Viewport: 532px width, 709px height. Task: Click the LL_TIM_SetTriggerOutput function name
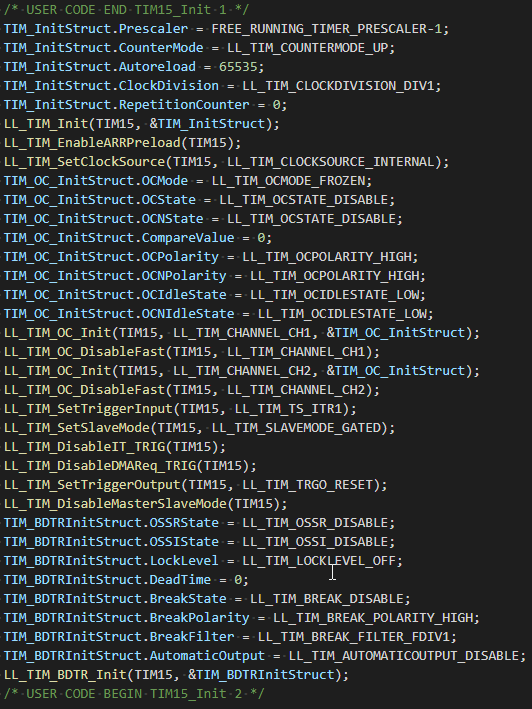click(92, 484)
